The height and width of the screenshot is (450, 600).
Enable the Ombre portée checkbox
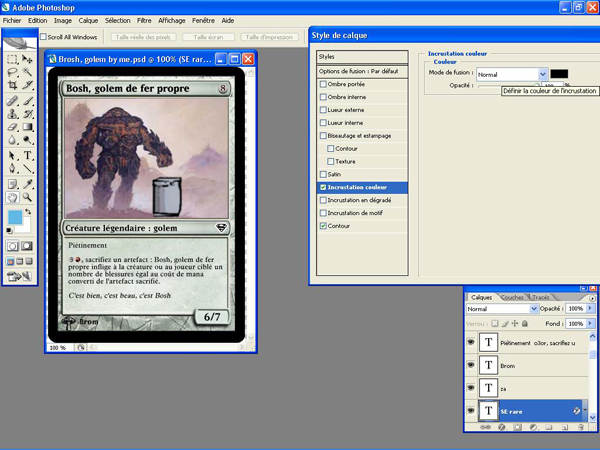tap(323, 84)
